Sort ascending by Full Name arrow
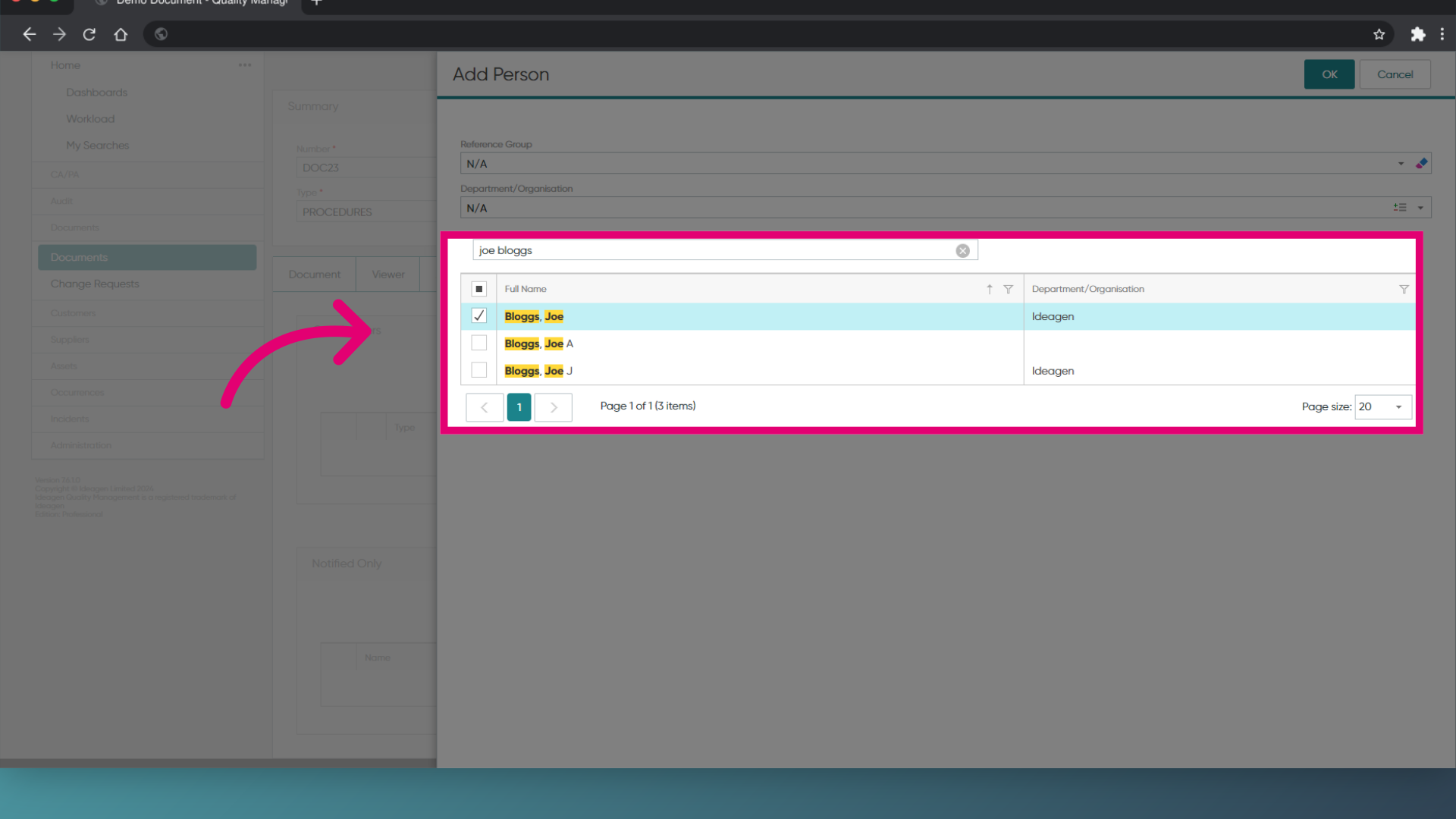This screenshot has width=1456, height=819. click(990, 289)
